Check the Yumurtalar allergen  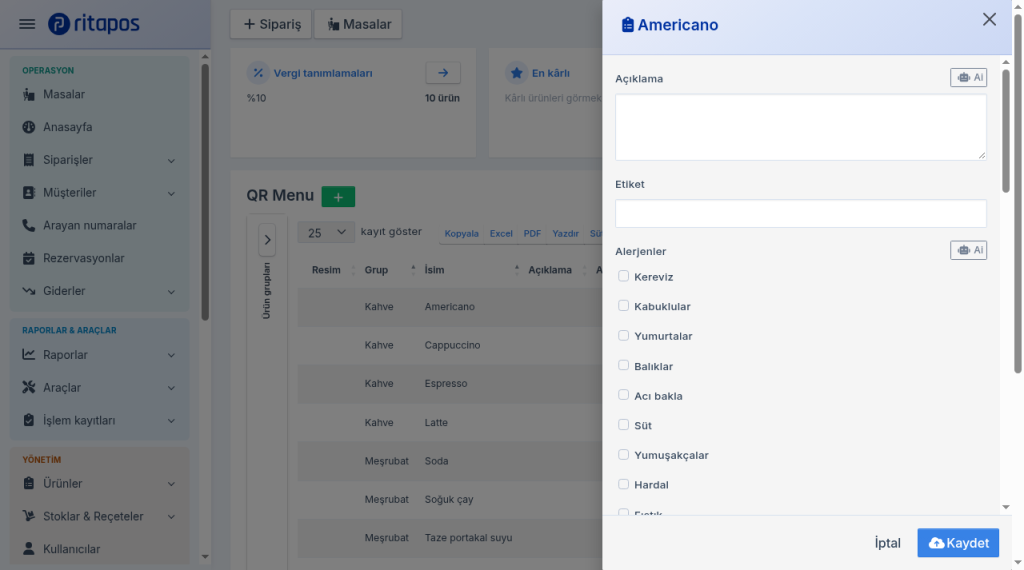624,336
